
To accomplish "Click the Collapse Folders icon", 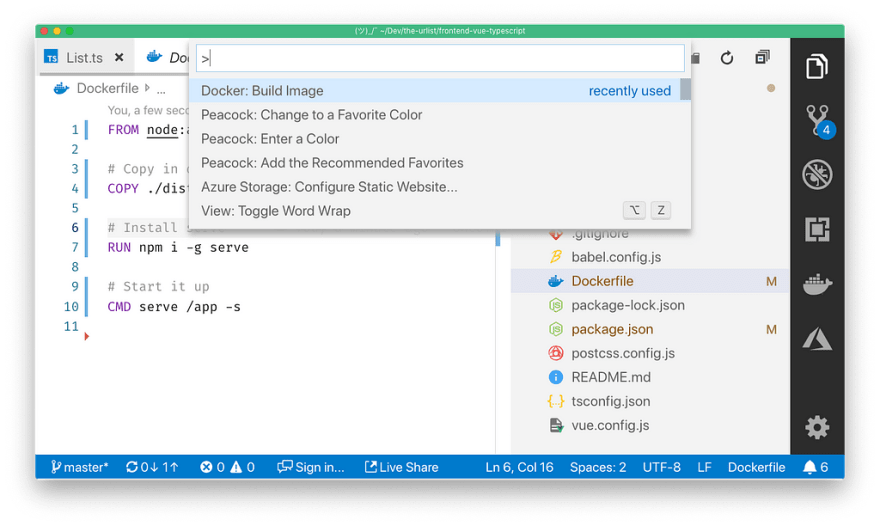I will pos(762,57).
